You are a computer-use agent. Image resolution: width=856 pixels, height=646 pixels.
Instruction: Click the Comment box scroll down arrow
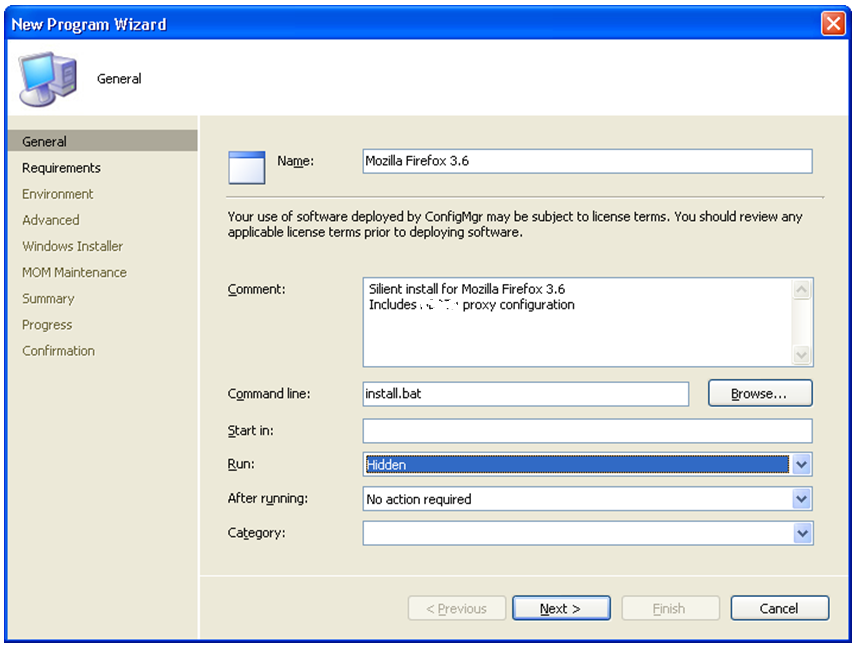point(801,355)
